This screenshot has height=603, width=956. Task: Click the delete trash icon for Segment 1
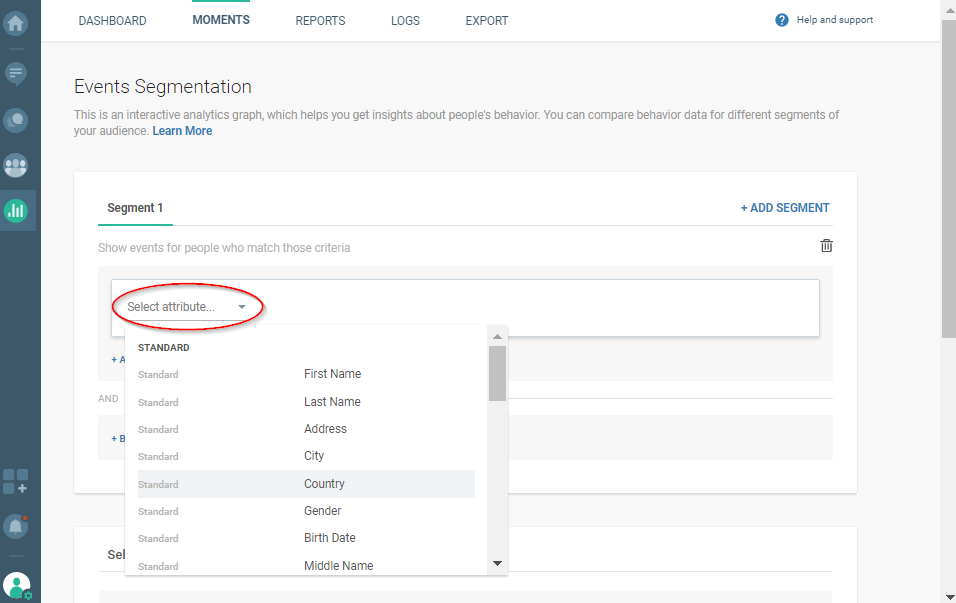tap(826, 245)
